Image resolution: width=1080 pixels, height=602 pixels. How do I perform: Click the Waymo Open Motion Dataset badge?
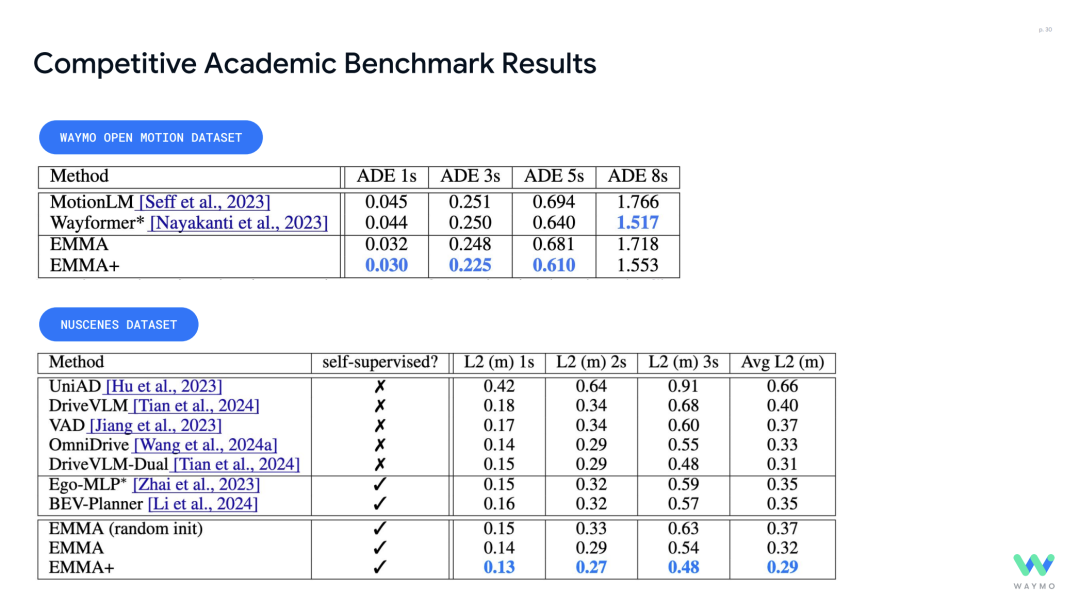pos(151,137)
